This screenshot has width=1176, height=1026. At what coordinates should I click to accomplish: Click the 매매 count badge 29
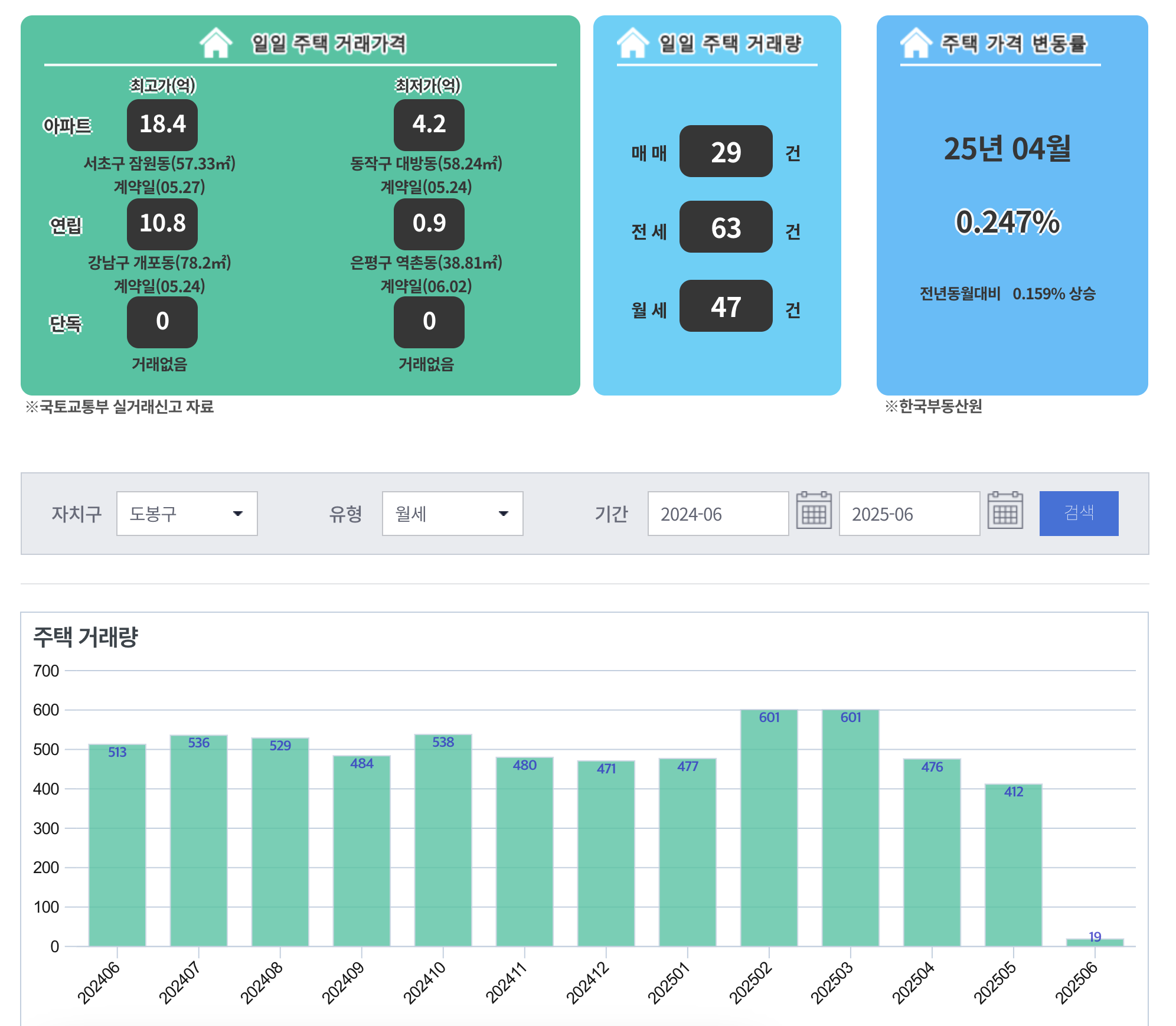pos(726,152)
